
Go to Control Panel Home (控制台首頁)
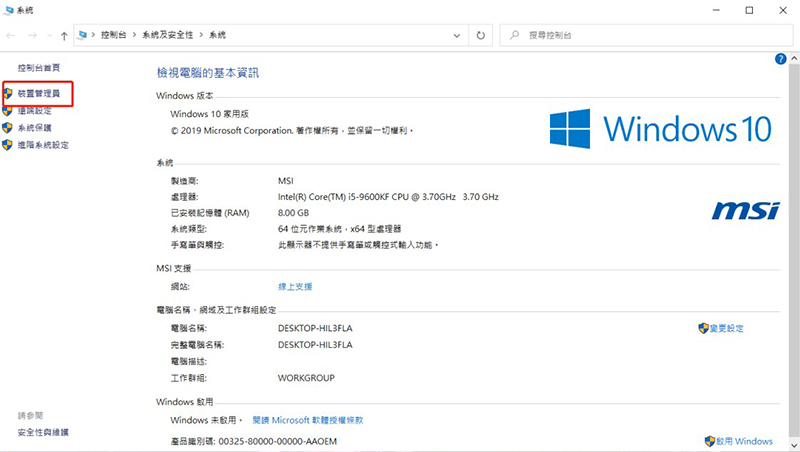point(39,67)
